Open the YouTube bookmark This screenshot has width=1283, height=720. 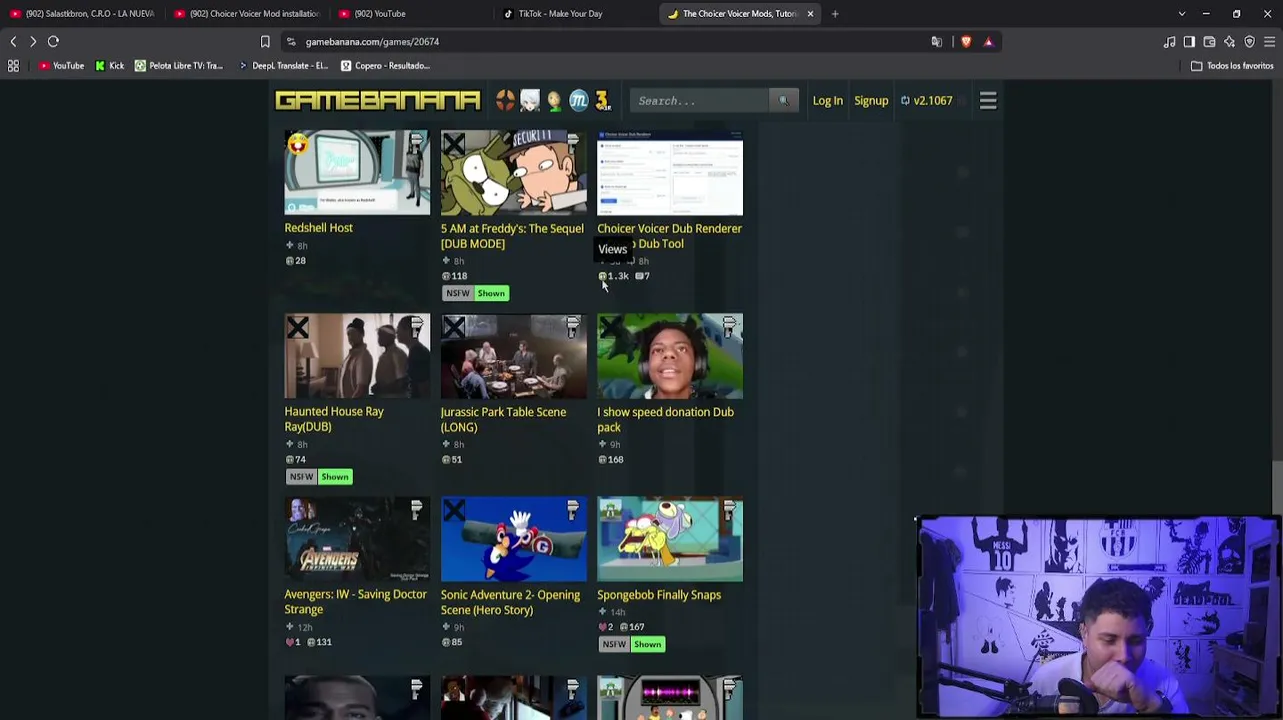click(62, 66)
